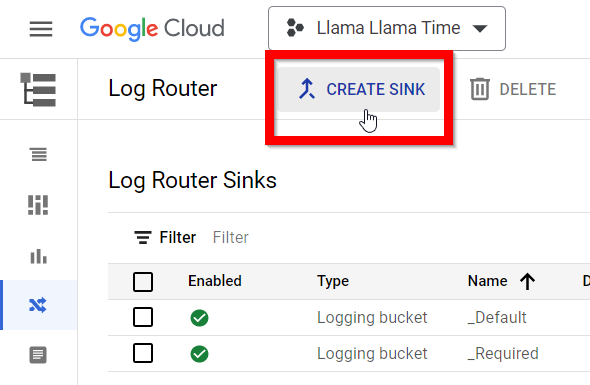This screenshot has width=590, height=385.
Task: Click the Google Cloud logo
Action: (152, 29)
